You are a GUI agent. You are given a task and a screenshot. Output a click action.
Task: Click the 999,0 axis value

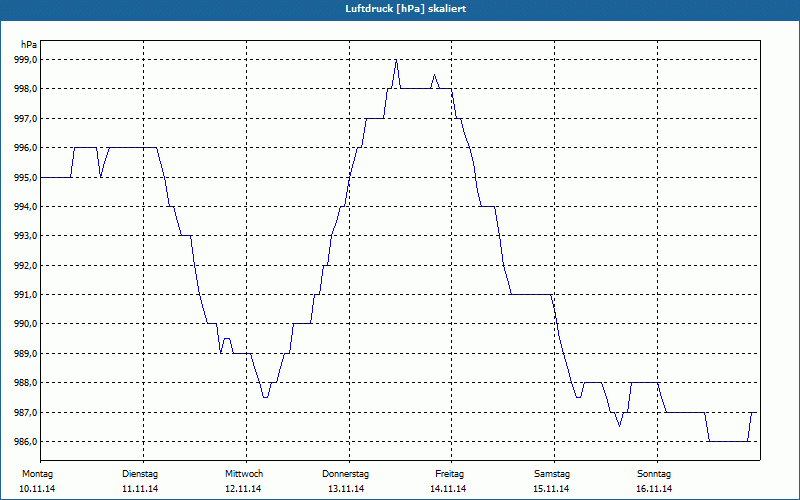tap(26, 60)
